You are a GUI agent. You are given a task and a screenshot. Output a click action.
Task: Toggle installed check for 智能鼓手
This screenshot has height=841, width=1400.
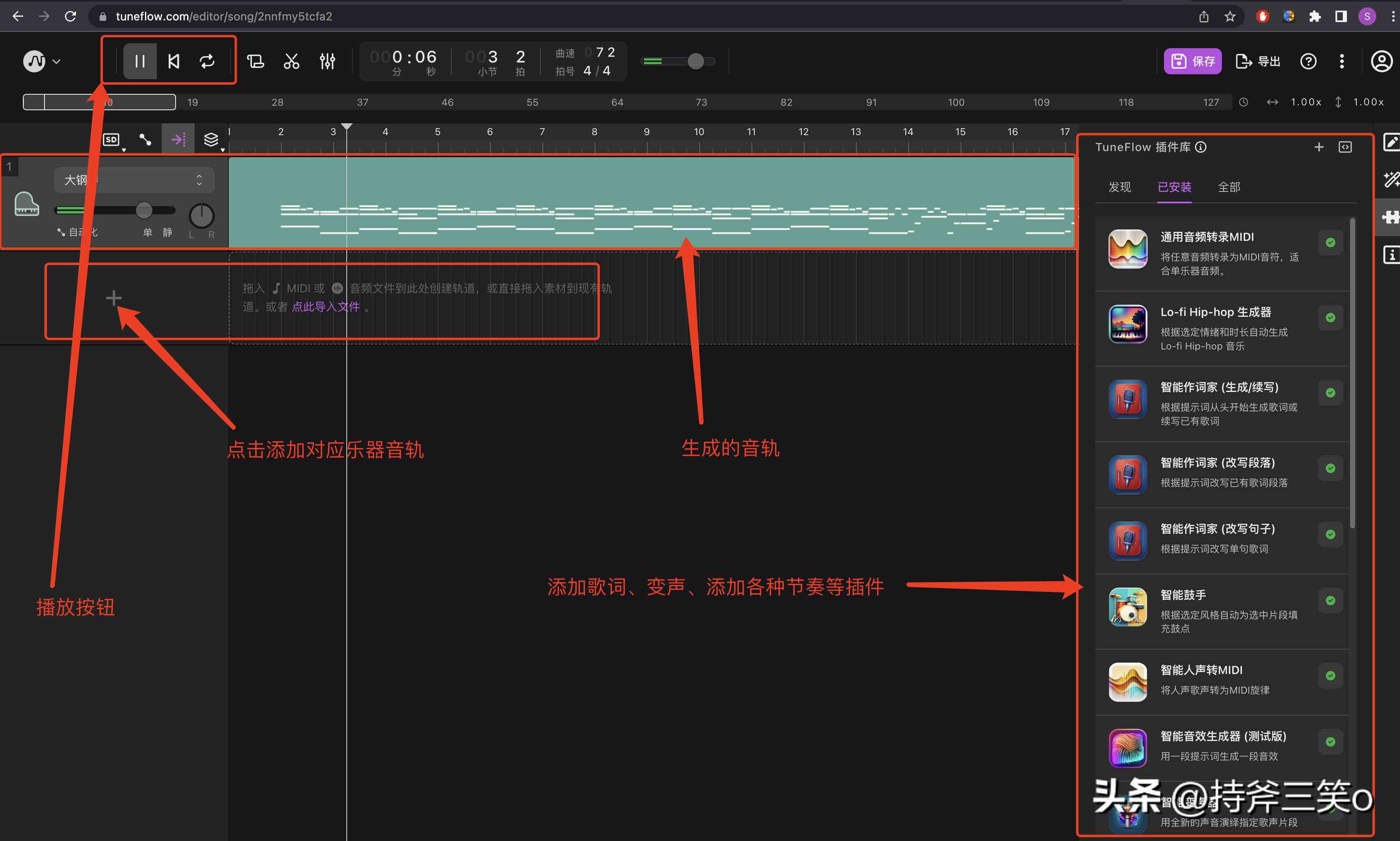click(1330, 600)
